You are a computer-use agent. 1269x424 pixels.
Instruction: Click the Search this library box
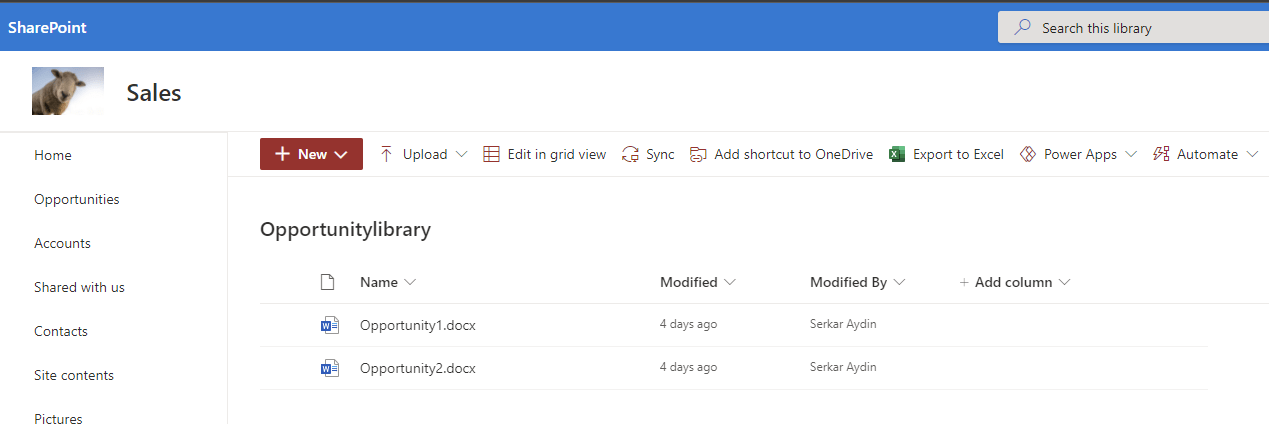click(x=1140, y=28)
